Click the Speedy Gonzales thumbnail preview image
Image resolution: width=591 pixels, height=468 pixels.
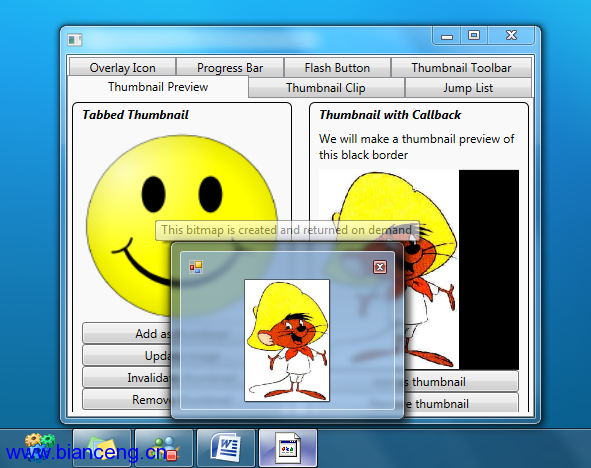pyautogui.click(x=287, y=340)
